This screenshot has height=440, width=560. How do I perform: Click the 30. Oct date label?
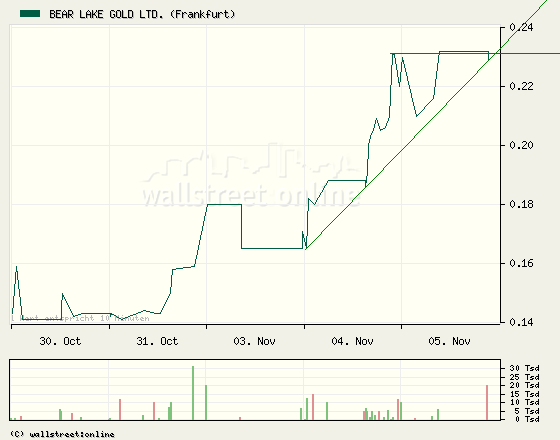[60, 341]
